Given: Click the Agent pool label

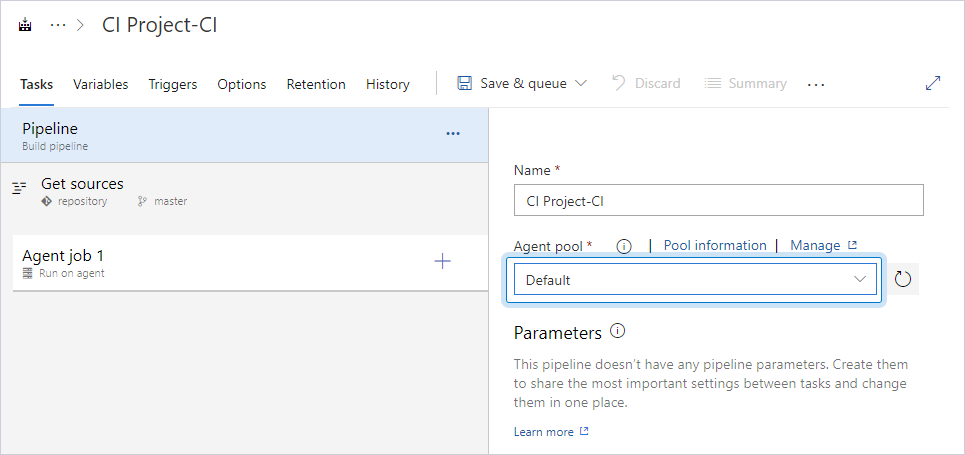Looking at the screenshot, I should pos(548,246).
